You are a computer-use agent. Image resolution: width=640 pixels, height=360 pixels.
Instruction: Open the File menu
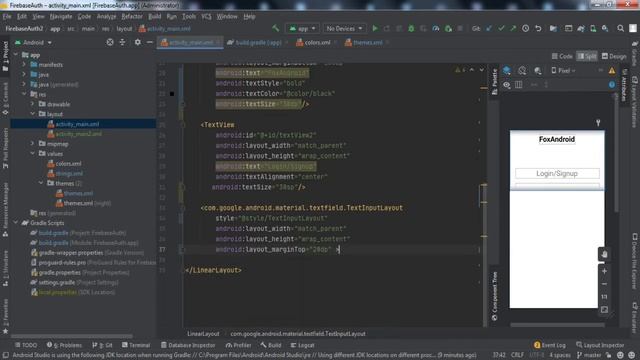(7, 16)
